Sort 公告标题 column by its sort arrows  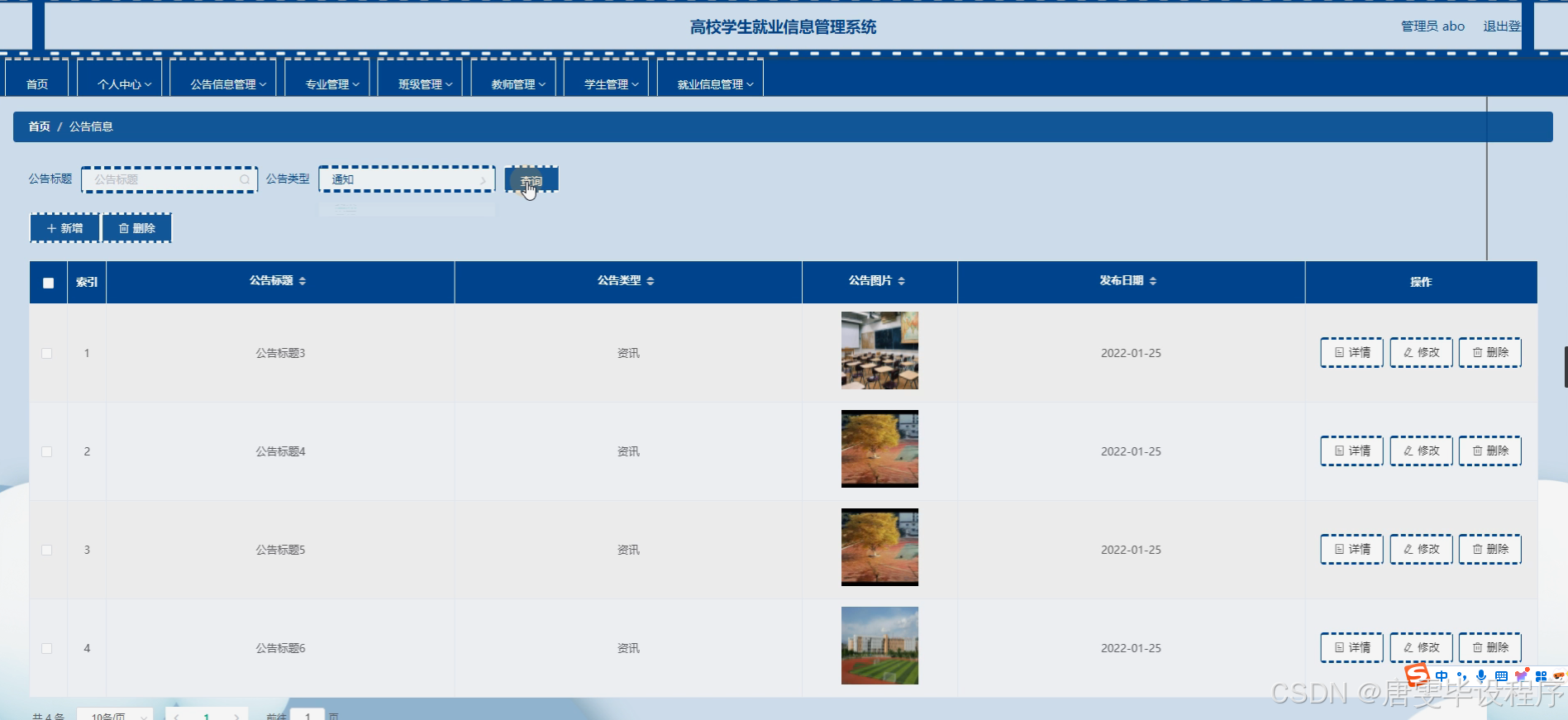tap(303, 281)
